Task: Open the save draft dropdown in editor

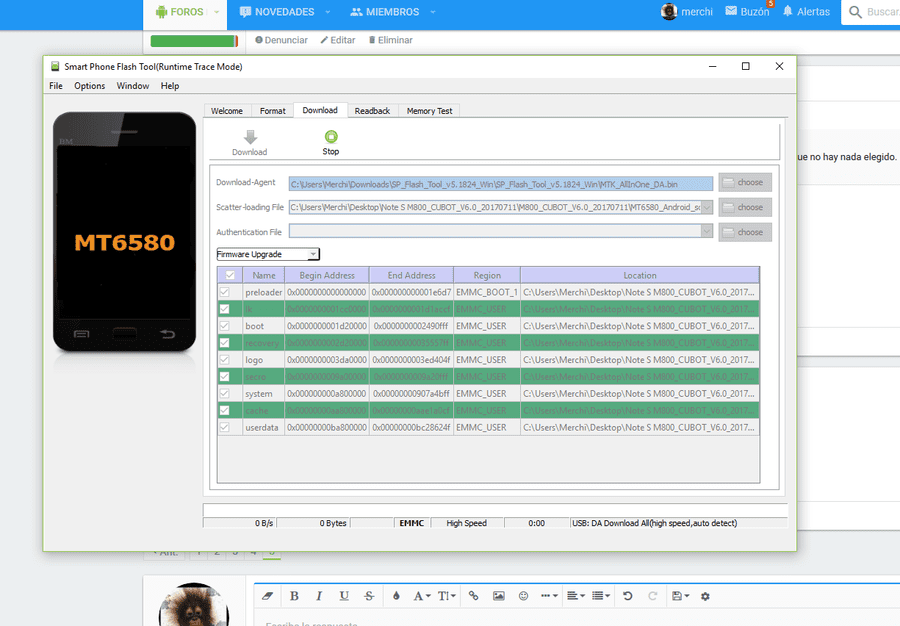Action: pos(680,596)
